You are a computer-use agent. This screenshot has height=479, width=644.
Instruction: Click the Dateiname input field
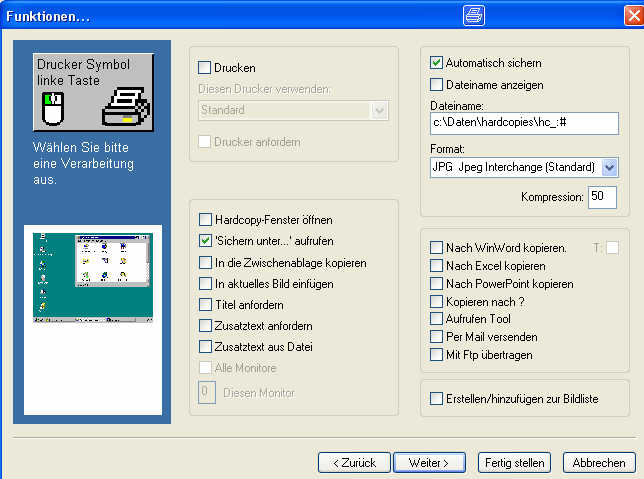click(x=524, y=123)
